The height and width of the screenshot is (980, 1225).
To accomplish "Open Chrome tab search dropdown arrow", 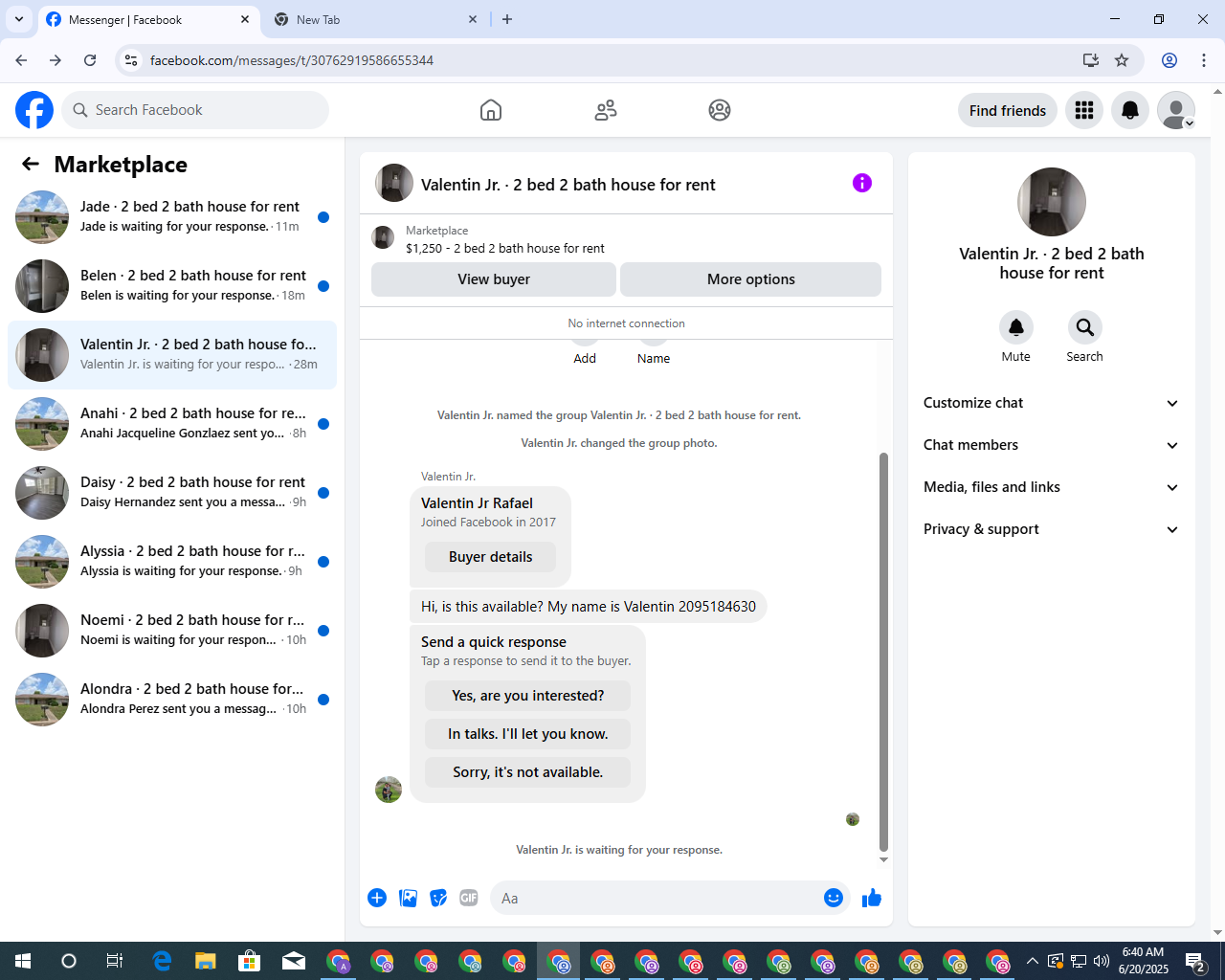I will (19, 19).
